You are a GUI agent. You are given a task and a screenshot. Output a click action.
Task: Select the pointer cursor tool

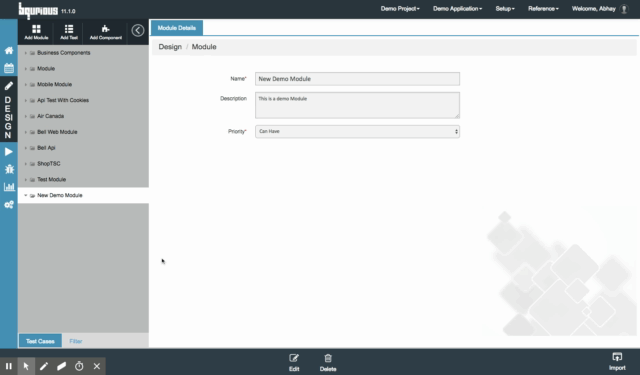[26, 366]
